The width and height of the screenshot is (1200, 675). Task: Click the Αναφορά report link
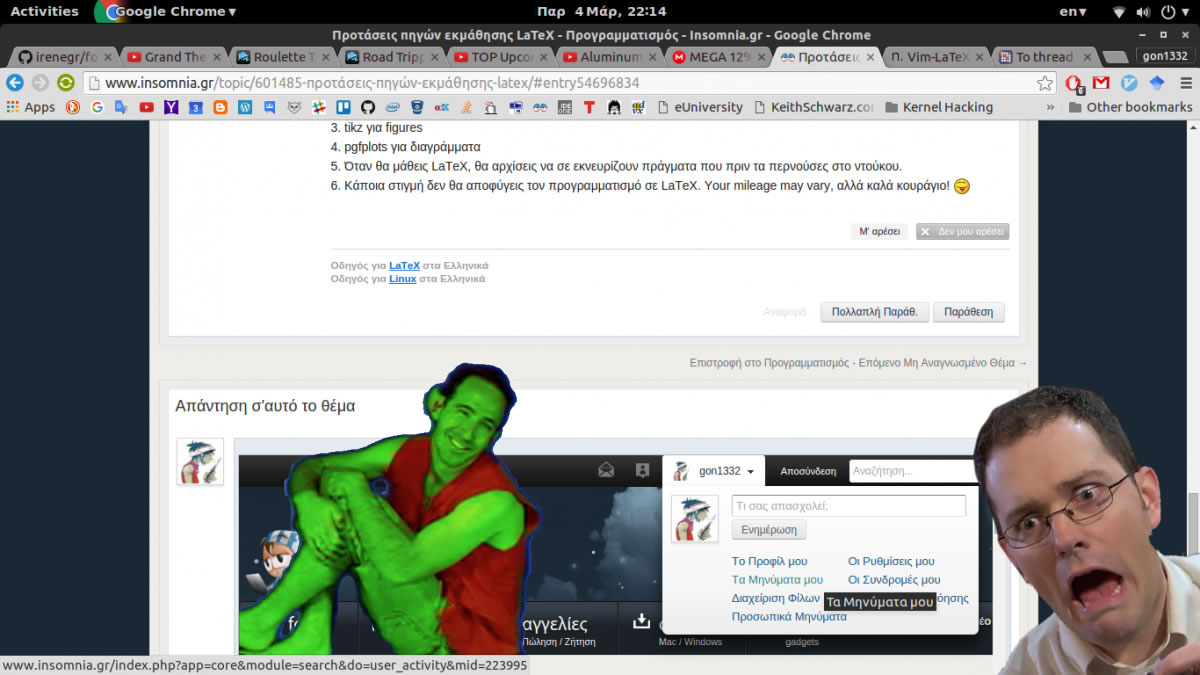[x=784, y=312]
